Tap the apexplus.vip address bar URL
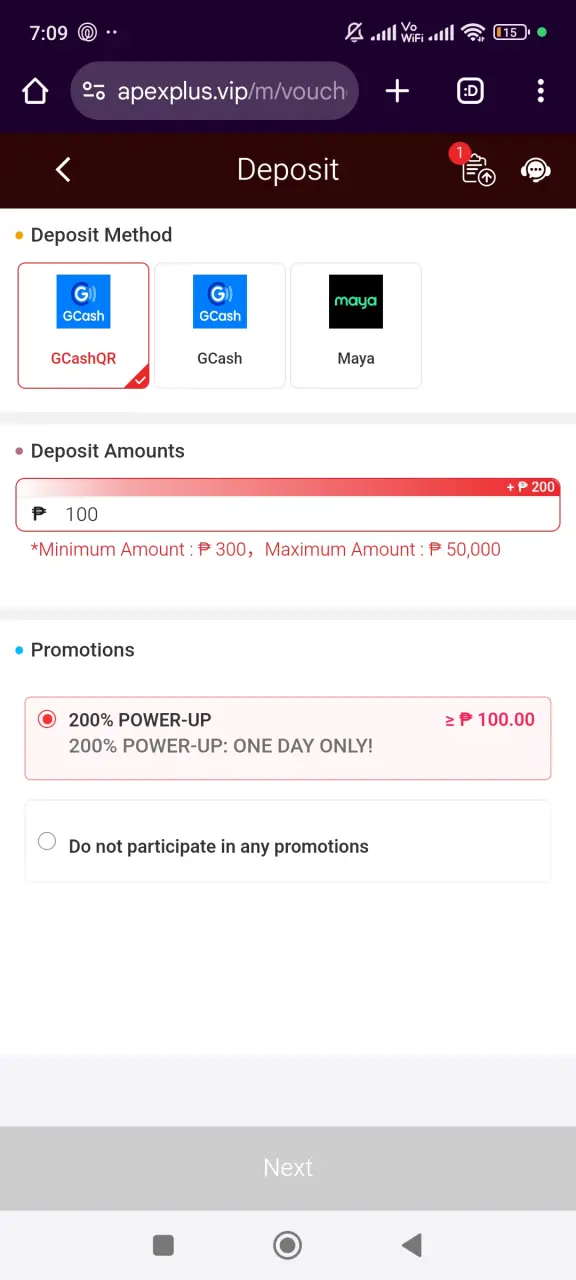This screenshot has height=1280, width=576. click(x=232, y=91)
